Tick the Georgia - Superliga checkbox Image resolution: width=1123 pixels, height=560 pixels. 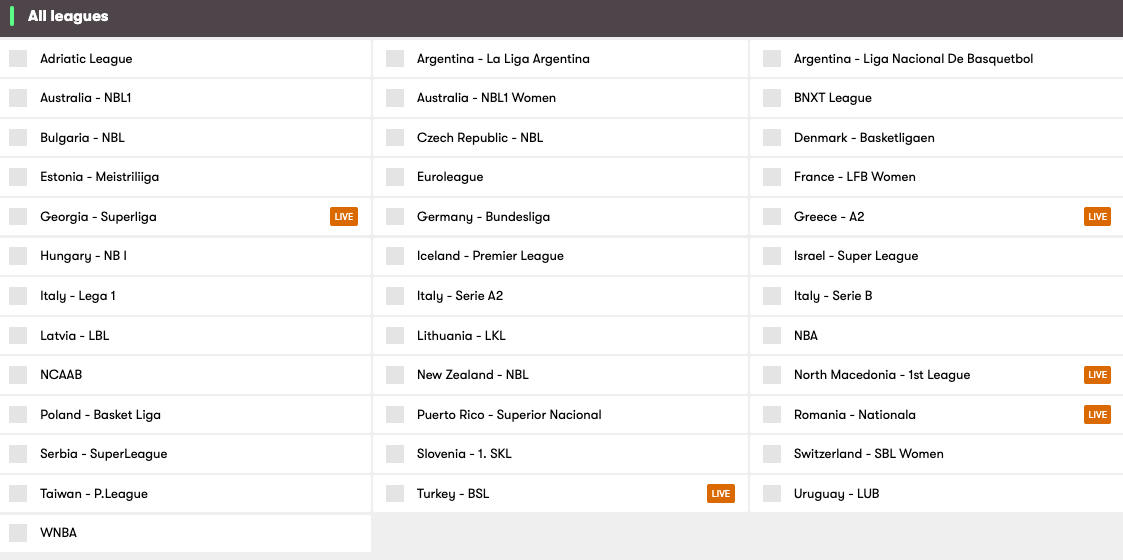[18, 216]
